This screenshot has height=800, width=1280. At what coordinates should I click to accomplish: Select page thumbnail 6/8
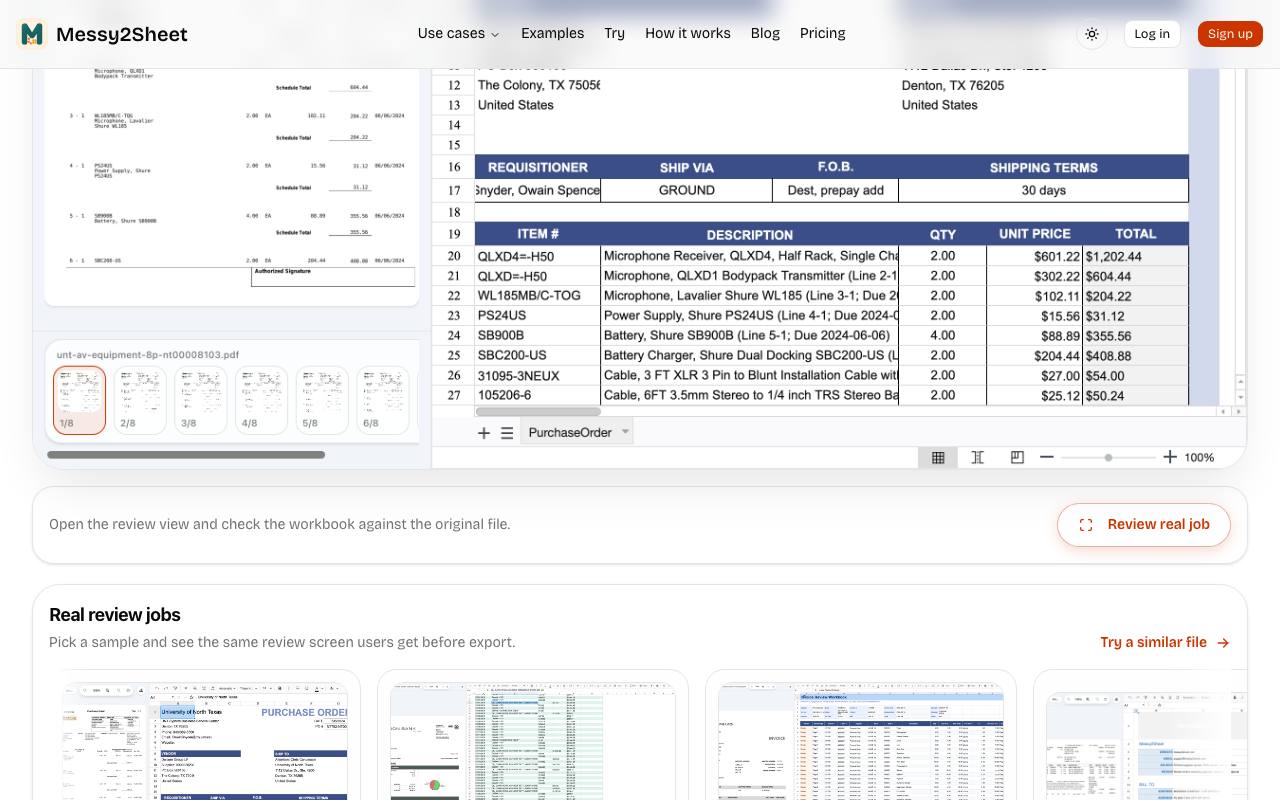pyautogui.click(x=384, y=400)
